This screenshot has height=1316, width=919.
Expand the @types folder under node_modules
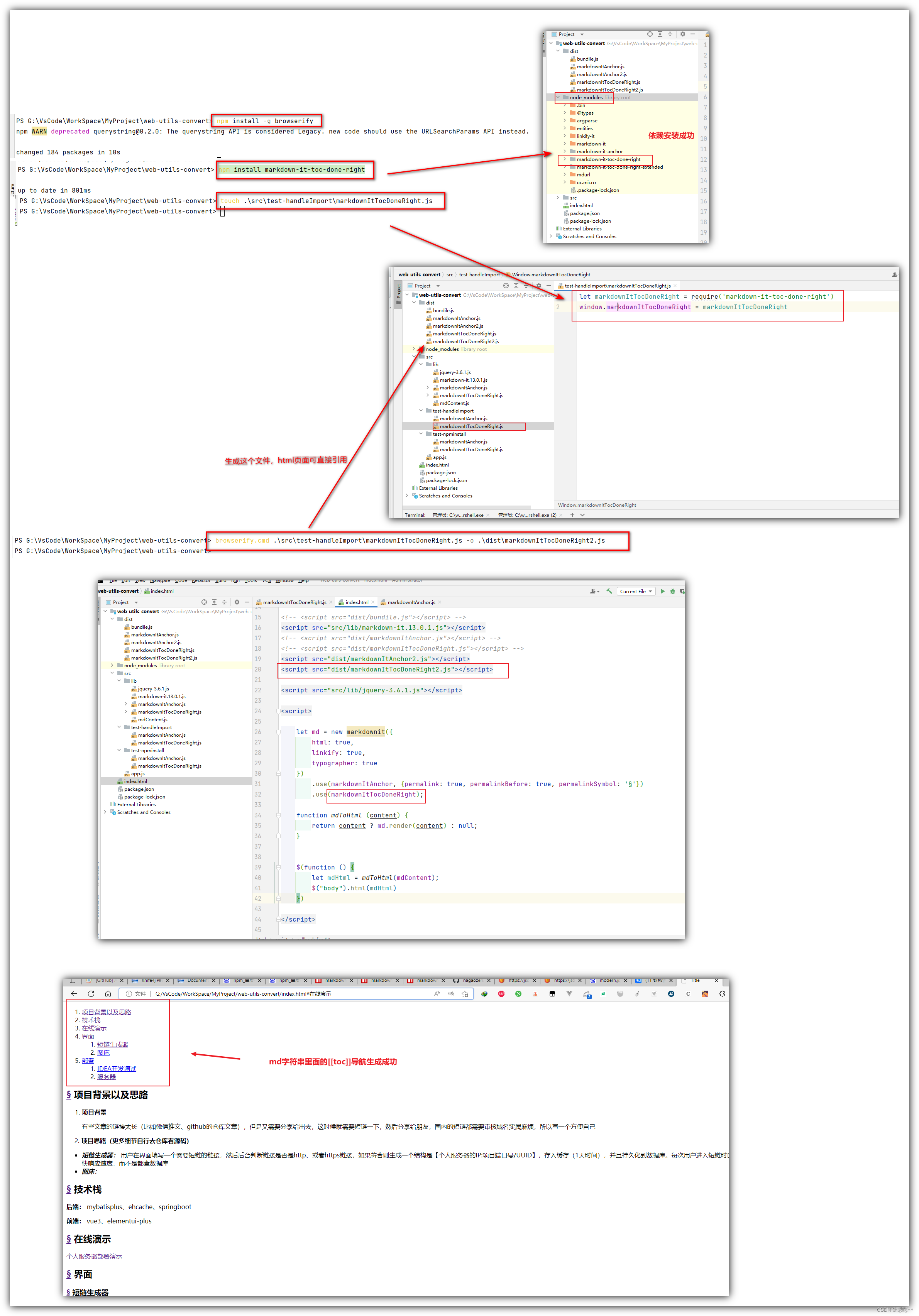coord(565,113)
